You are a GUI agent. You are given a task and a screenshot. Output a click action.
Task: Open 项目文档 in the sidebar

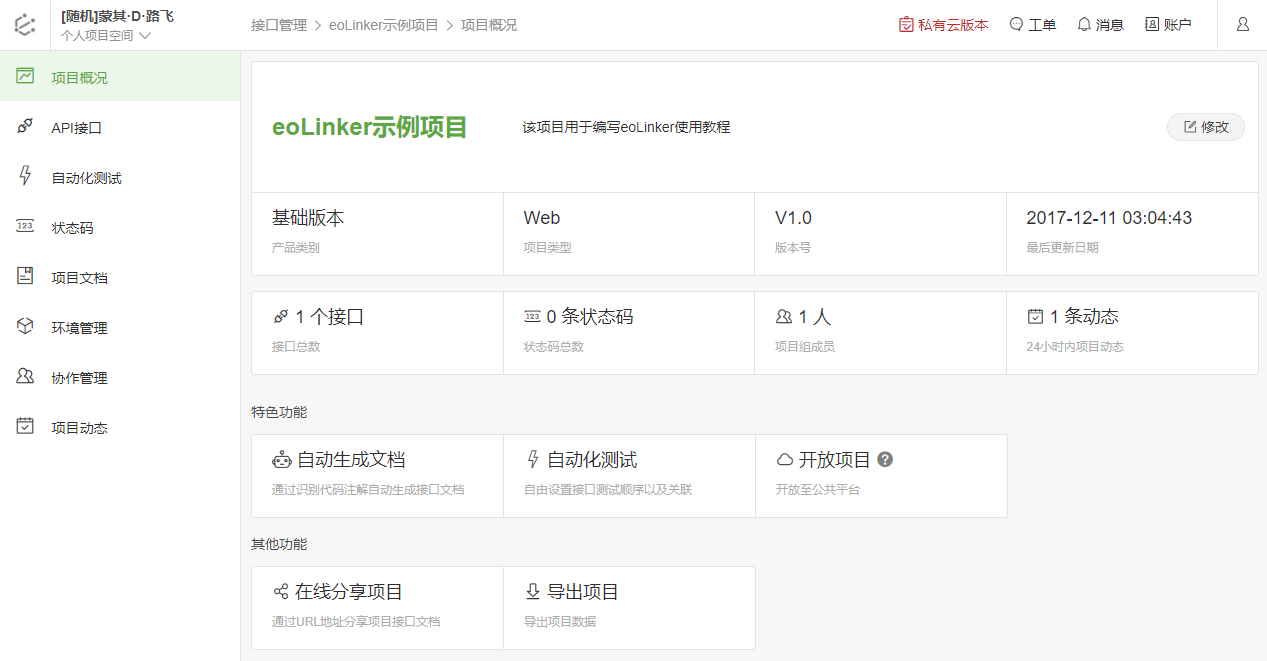(120, 277)
